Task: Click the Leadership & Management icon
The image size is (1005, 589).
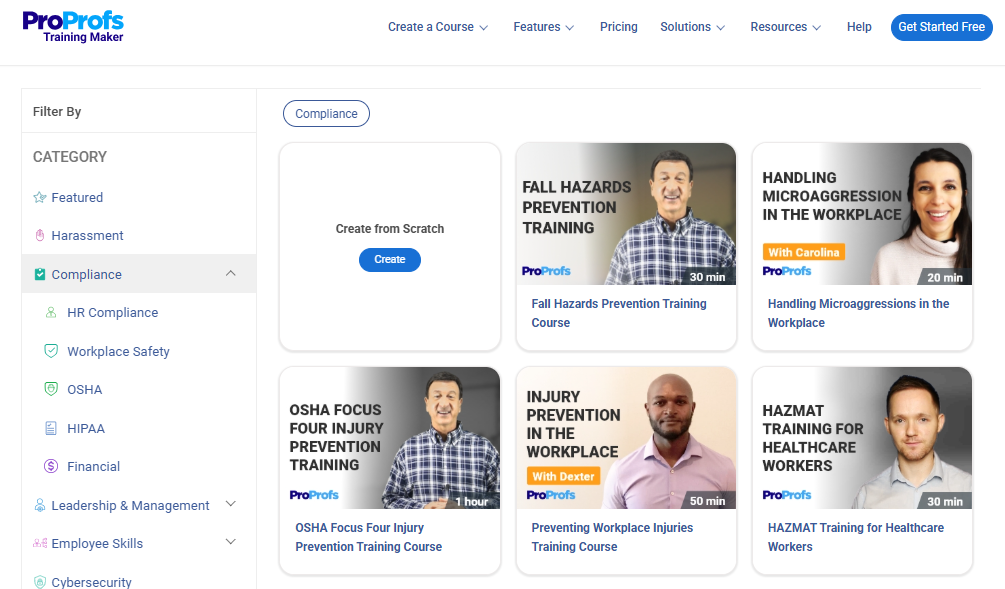Action: pos(40,505)
